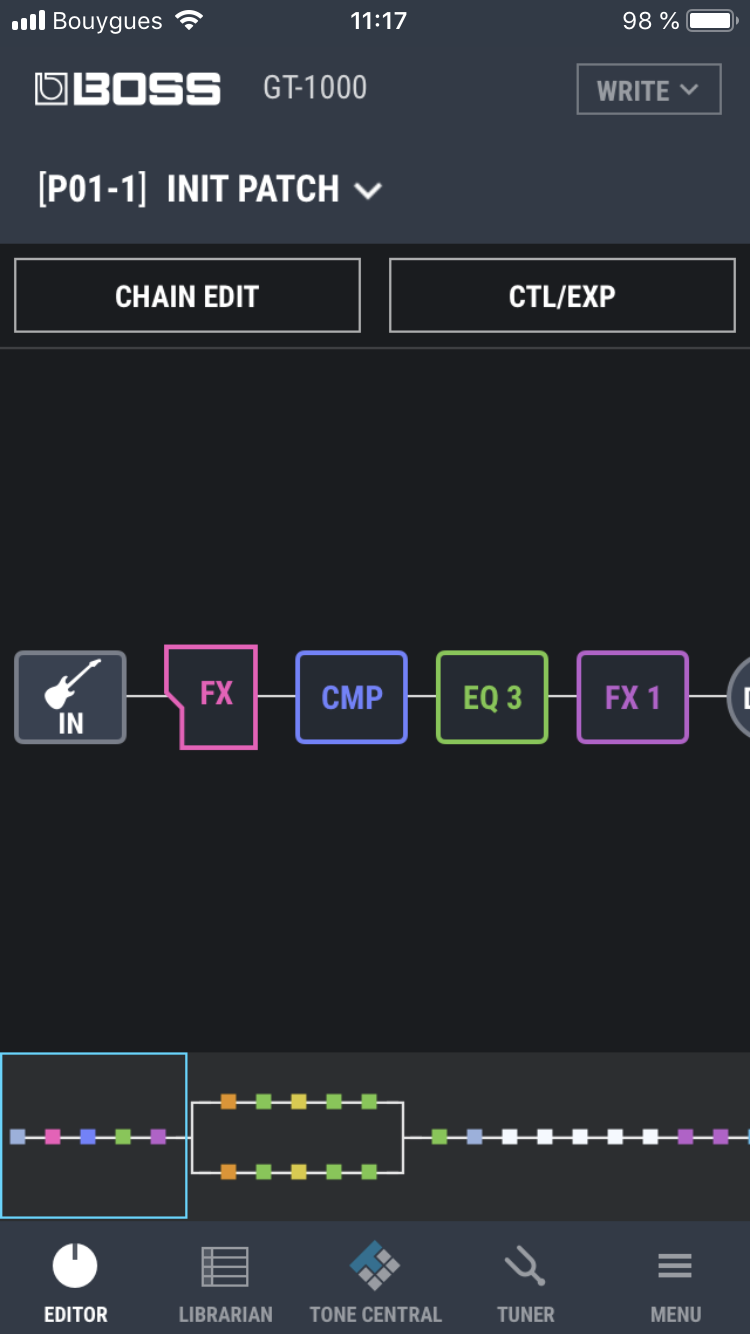Open the Tuner tab
Viewport: 750px width, 1334px height.
tap(525, 1284)
